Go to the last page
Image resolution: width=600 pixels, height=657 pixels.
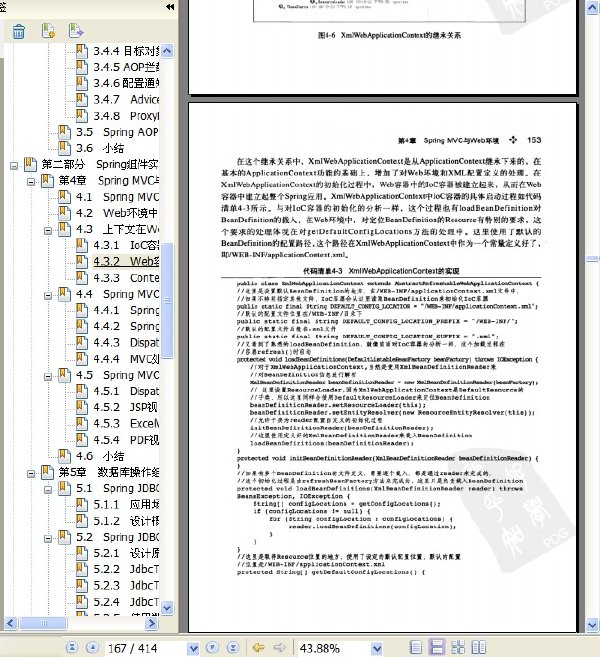pyautogui.click(x=233, y=647)
